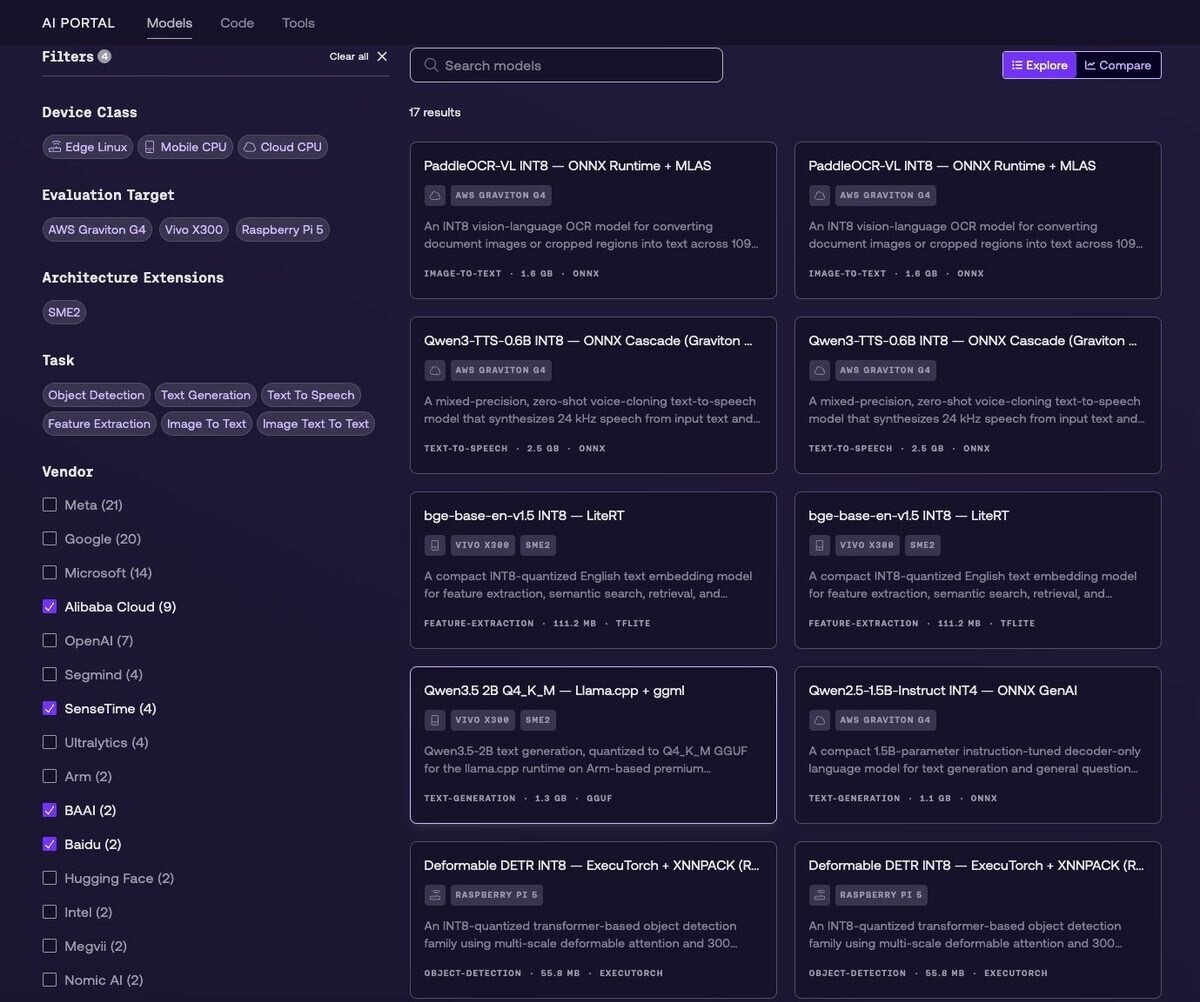Click the Qwen3.5-2B text generation description
The height and width of the screenshot is (1002, 1200).
586,760
